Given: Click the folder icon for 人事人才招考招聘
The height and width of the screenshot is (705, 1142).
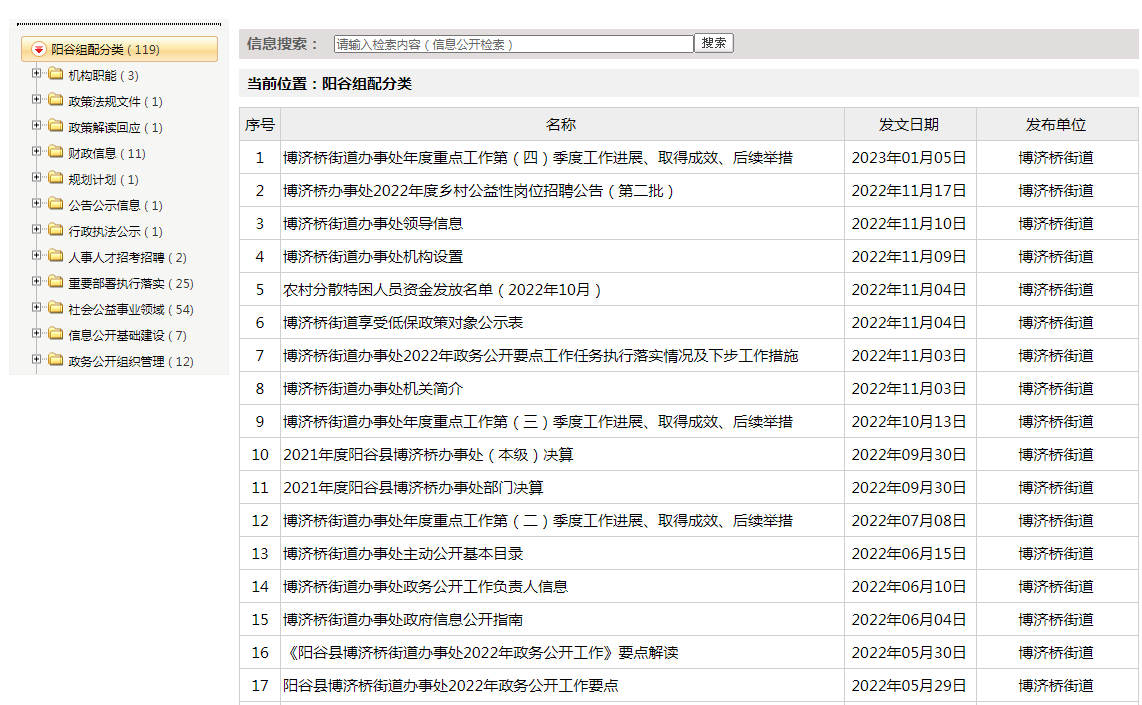Looking at the screenshot, I should 55,256.
